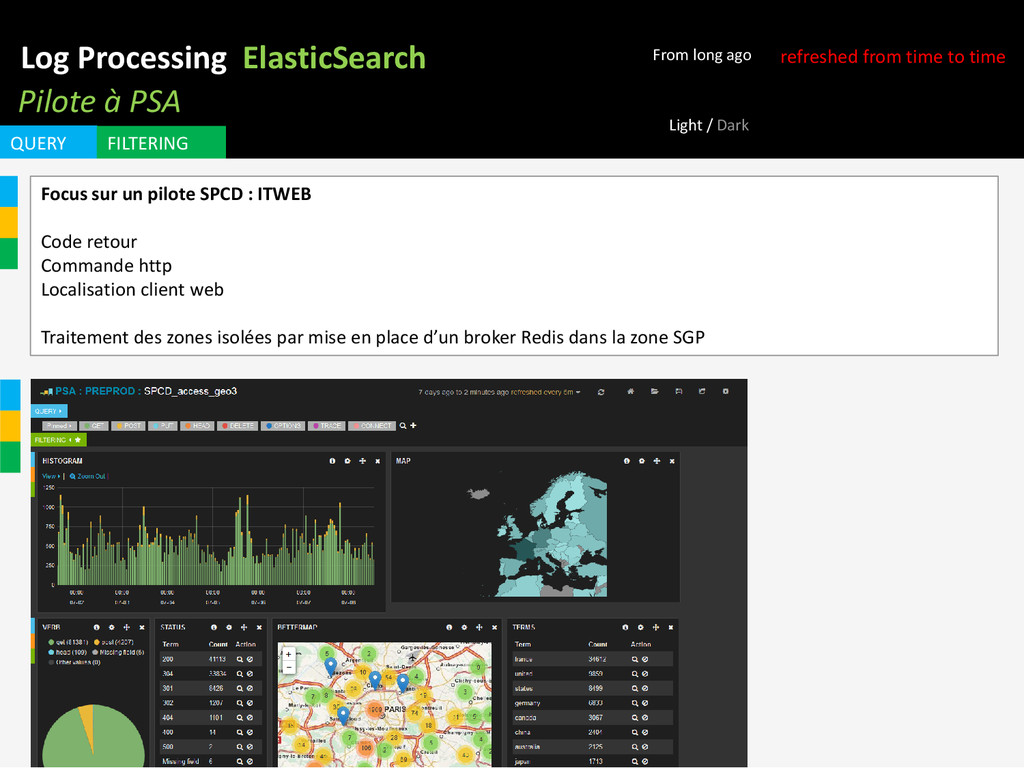
Task: Click 'refreshed from time to time' text
Action: [x=893, y=57]
